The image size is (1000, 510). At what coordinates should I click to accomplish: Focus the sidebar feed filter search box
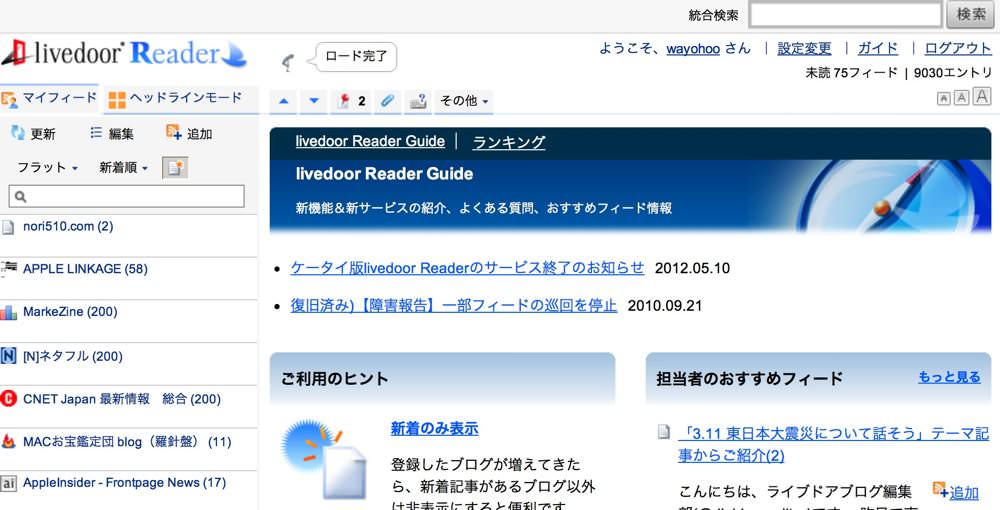pyautogui.click(x=126, y=196)
